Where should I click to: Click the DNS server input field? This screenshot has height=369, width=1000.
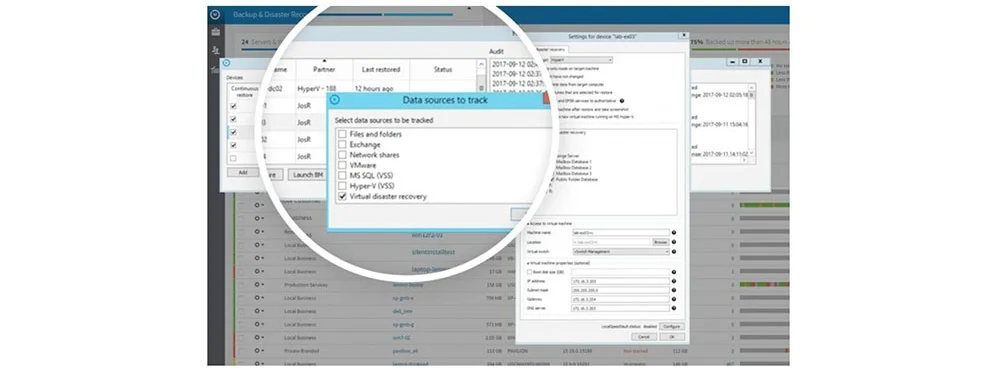621,308
